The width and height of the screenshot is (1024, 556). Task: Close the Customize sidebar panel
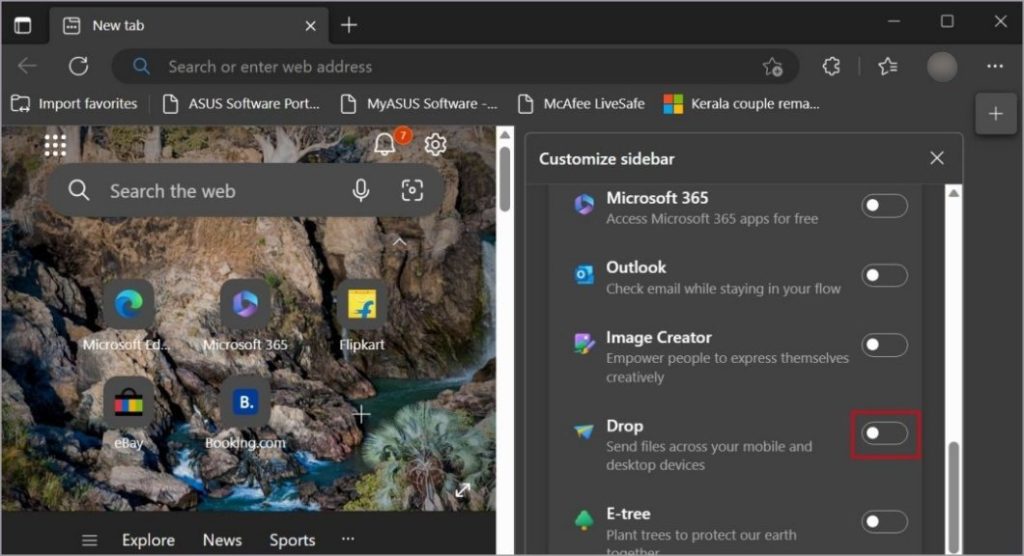pos(936,158)
